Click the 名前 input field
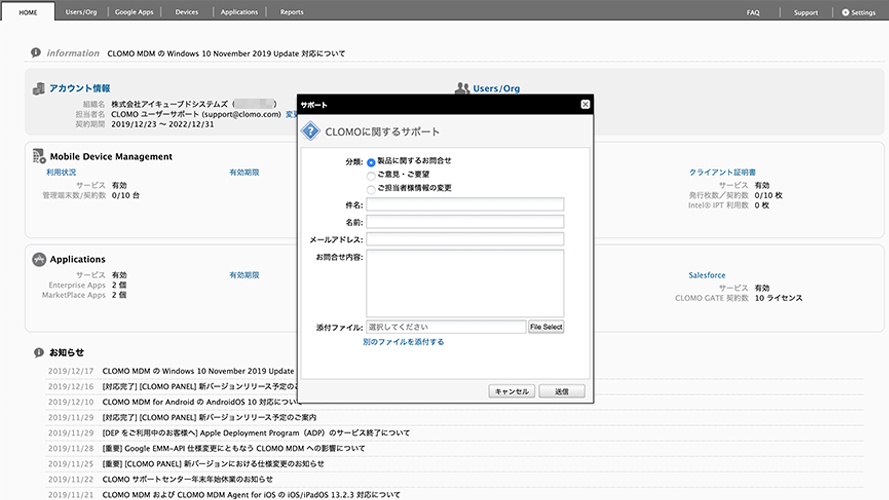 coord(465,222)
